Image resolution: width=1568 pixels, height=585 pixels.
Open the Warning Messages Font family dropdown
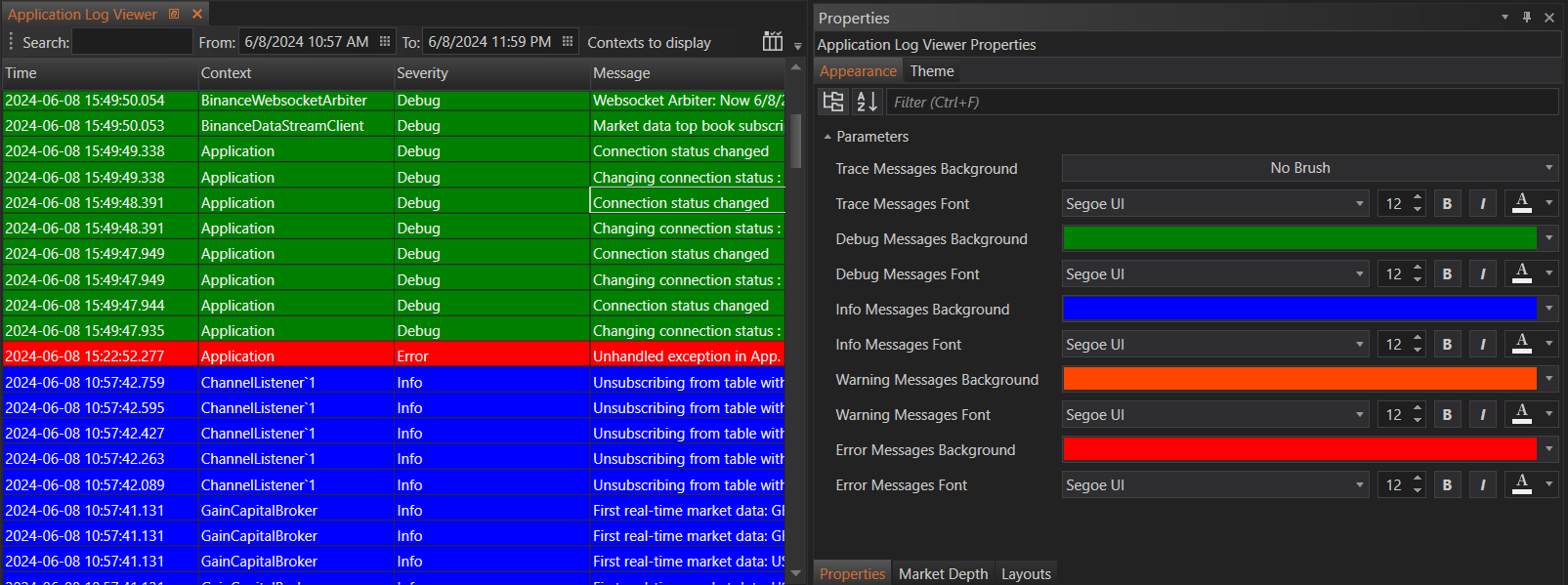tap(1359, 415)
